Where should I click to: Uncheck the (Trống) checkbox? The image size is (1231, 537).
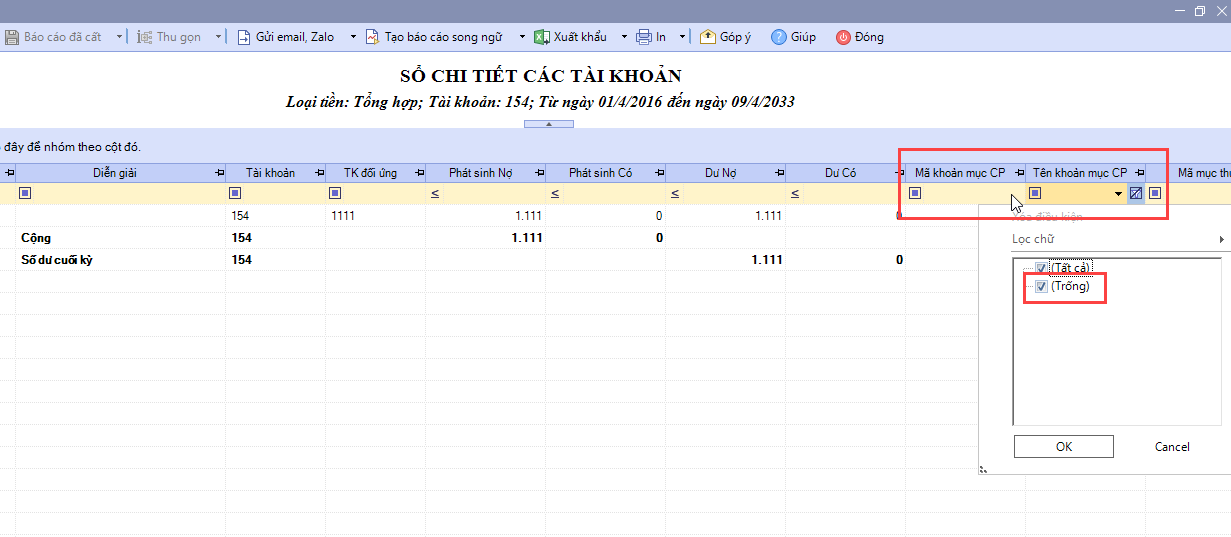[x=1042, y=287]
